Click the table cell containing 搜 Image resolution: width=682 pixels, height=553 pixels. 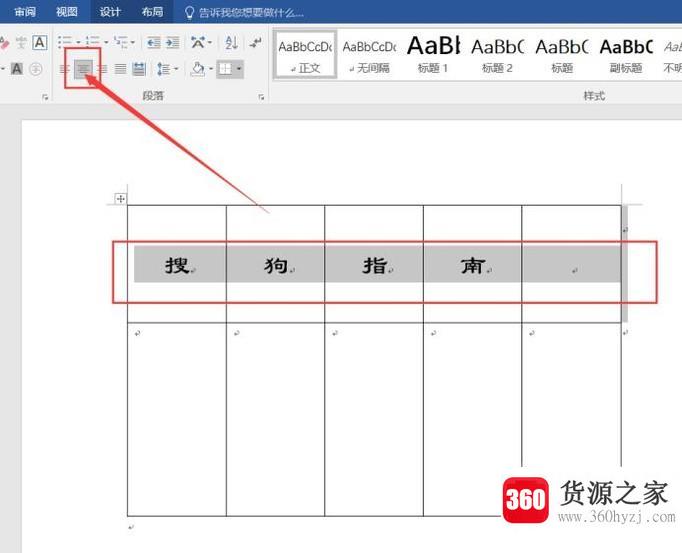pyautogui.click(x=177, y=264)
